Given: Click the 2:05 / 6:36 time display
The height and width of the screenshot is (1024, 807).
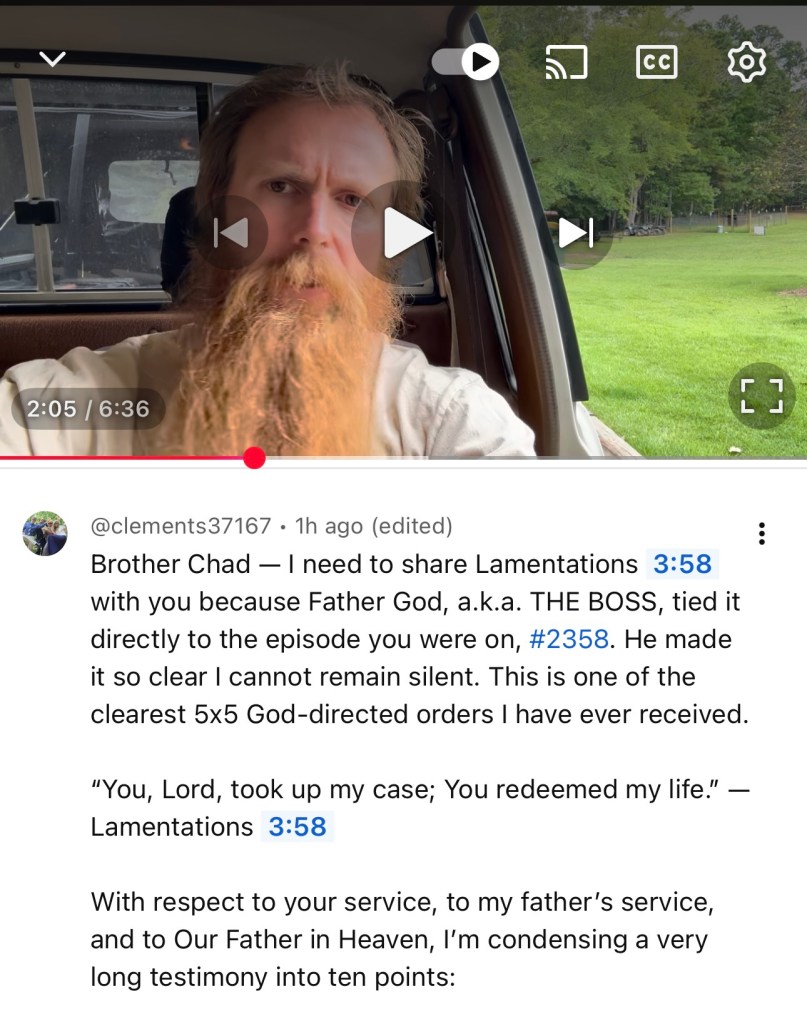Looking at the screenshot, I should pos(88,409).
